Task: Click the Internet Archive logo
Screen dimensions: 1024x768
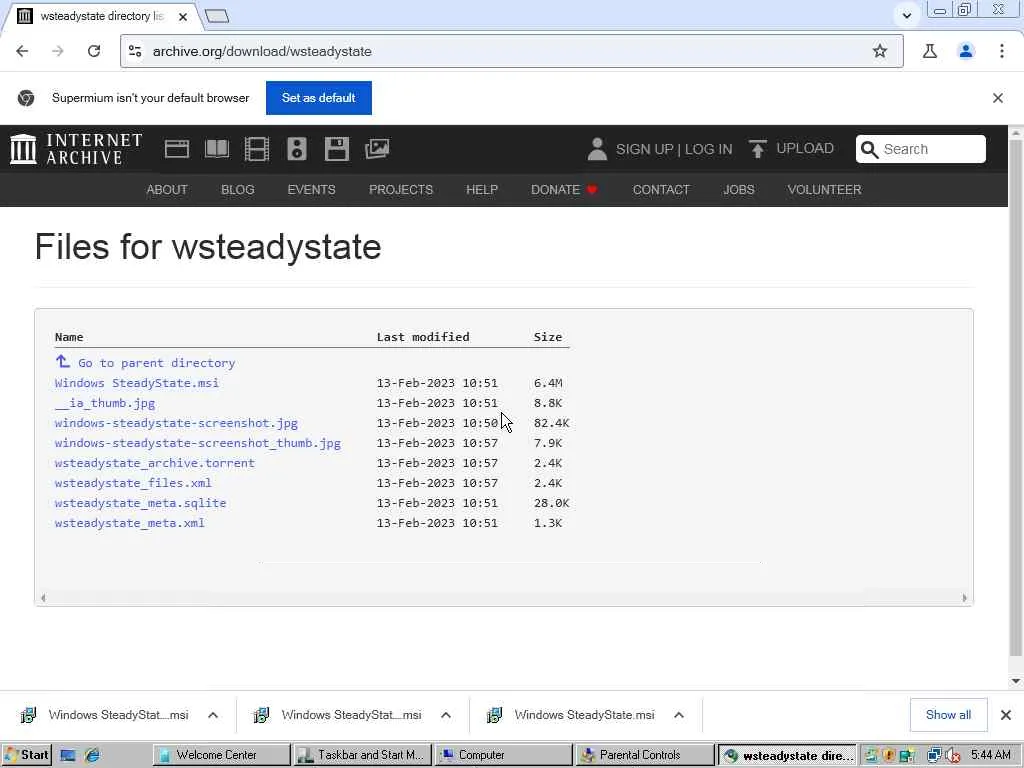Action: [x=76, y=149]
